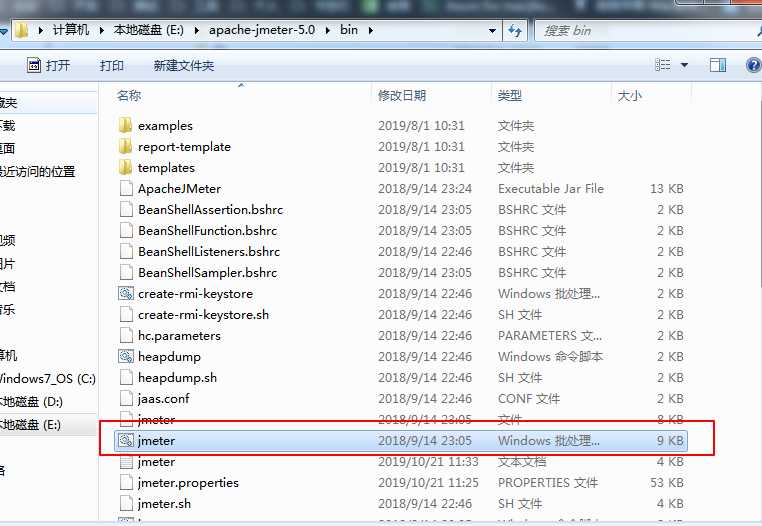Click the jaas.conf file icon

pos(126,398)
